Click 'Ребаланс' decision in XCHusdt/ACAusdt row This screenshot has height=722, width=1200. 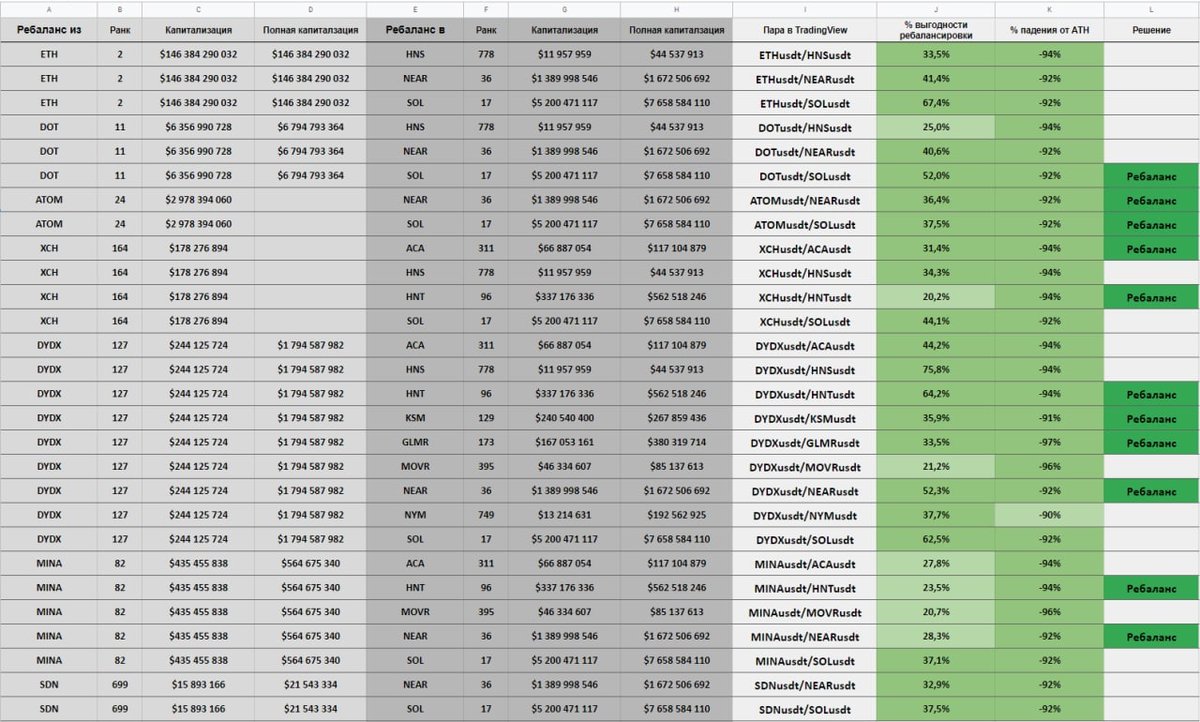(1151, 248)
